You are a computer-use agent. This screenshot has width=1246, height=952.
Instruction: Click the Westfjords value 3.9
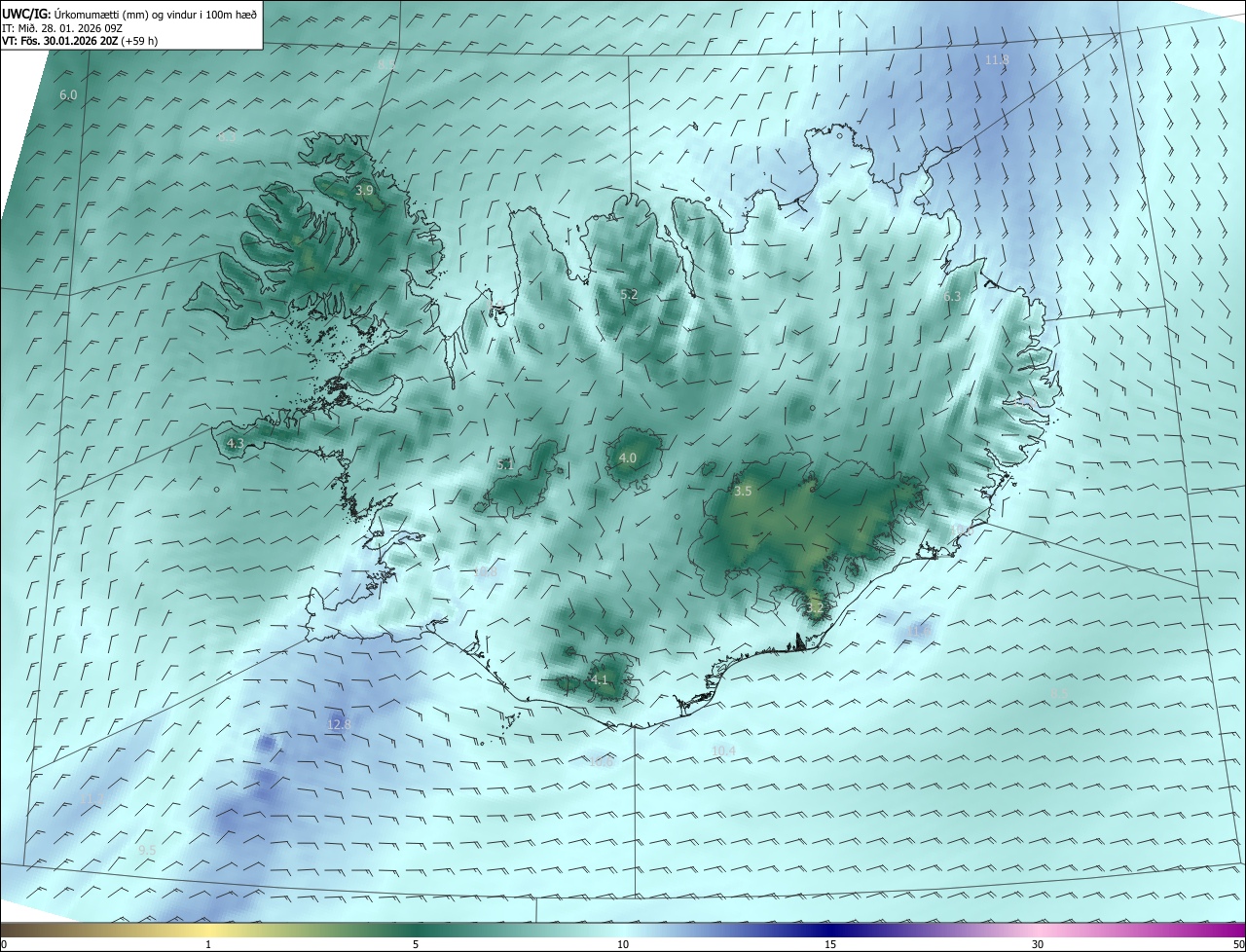point(364,191)
